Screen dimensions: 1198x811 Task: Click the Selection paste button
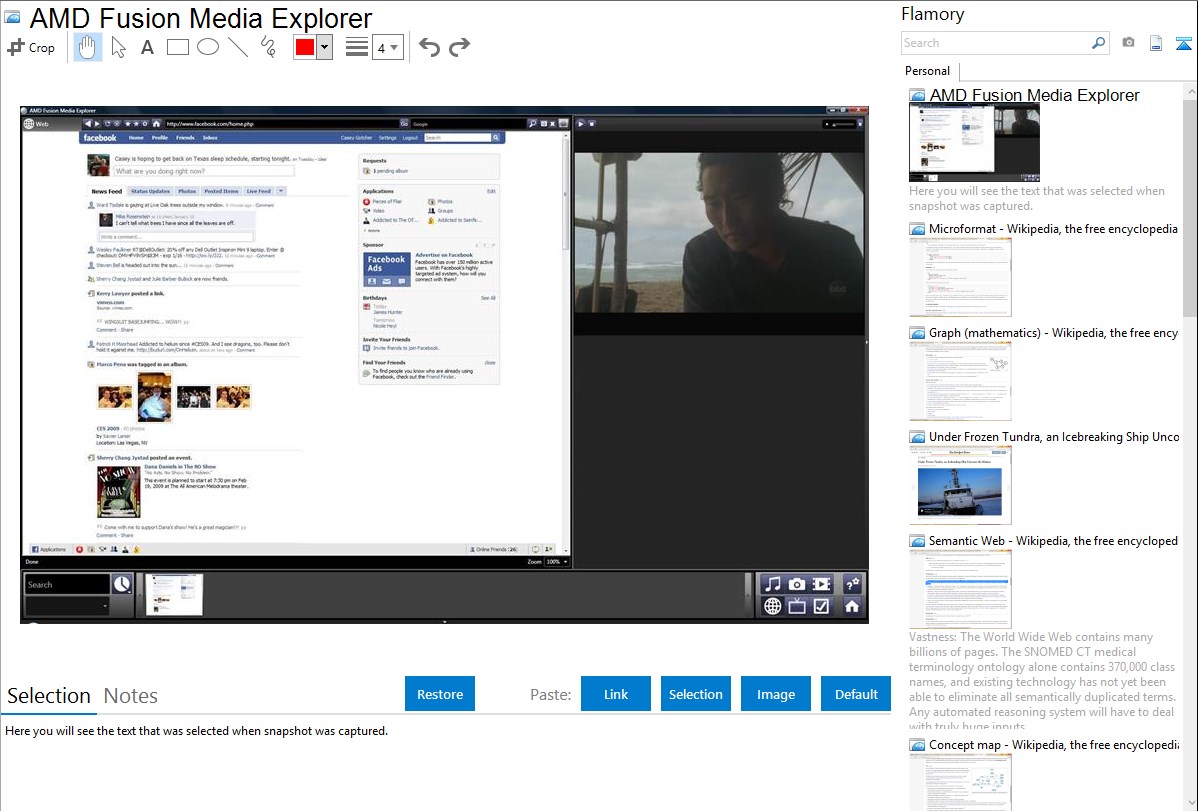(x=696, y=694)
